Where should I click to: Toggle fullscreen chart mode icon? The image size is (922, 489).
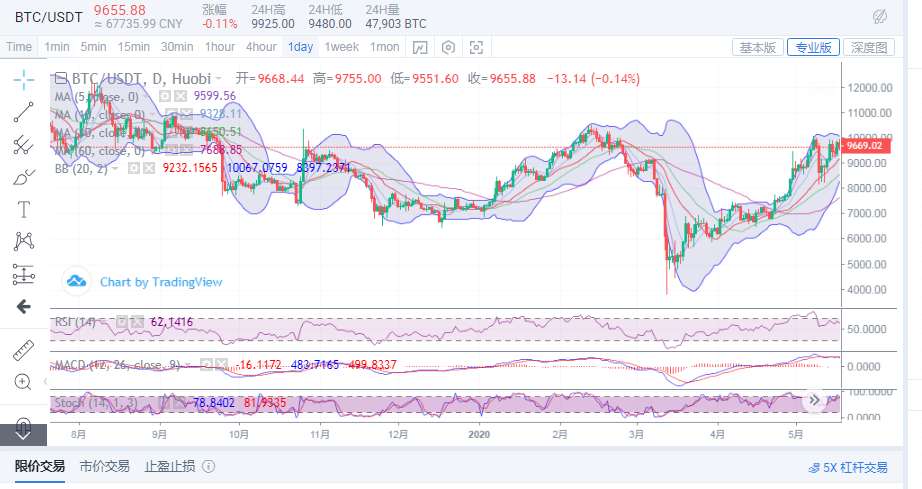pos(476,47)
